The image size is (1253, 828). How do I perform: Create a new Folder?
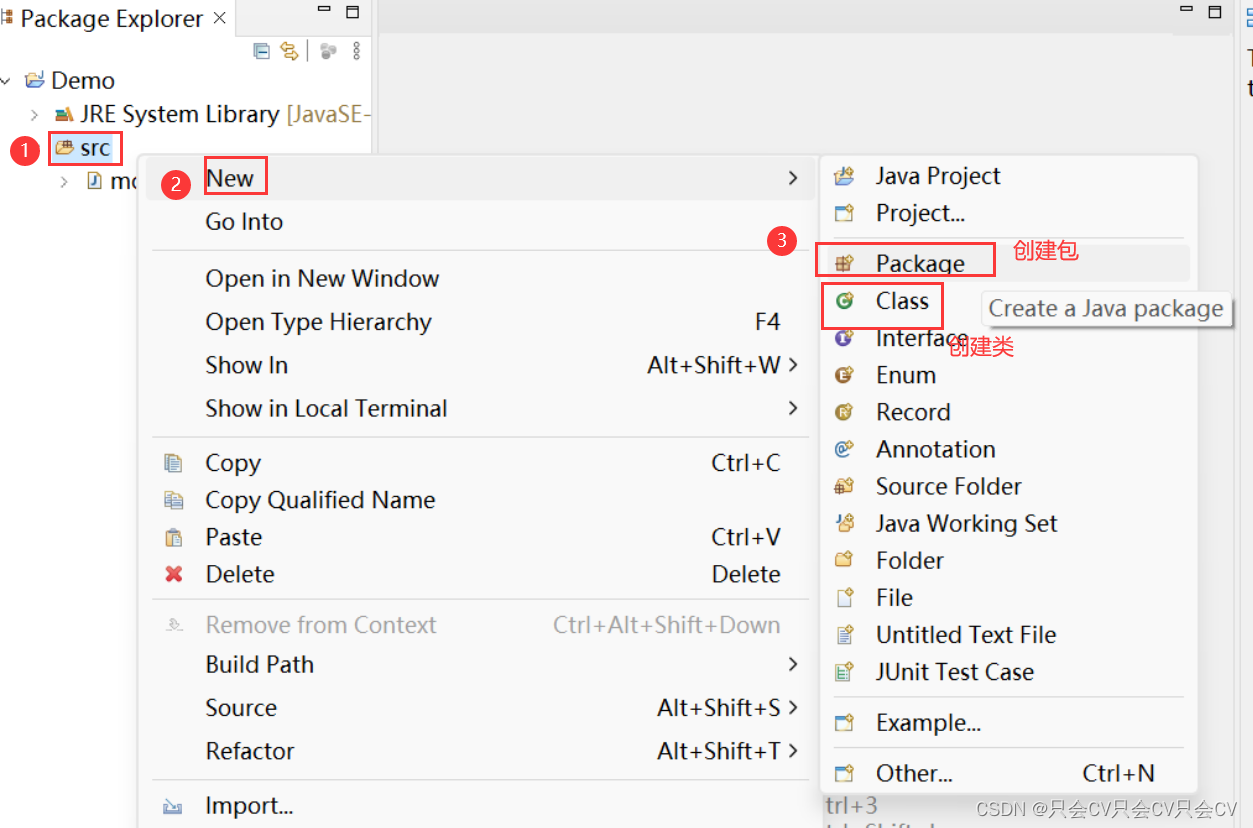[x=908, y=560]
